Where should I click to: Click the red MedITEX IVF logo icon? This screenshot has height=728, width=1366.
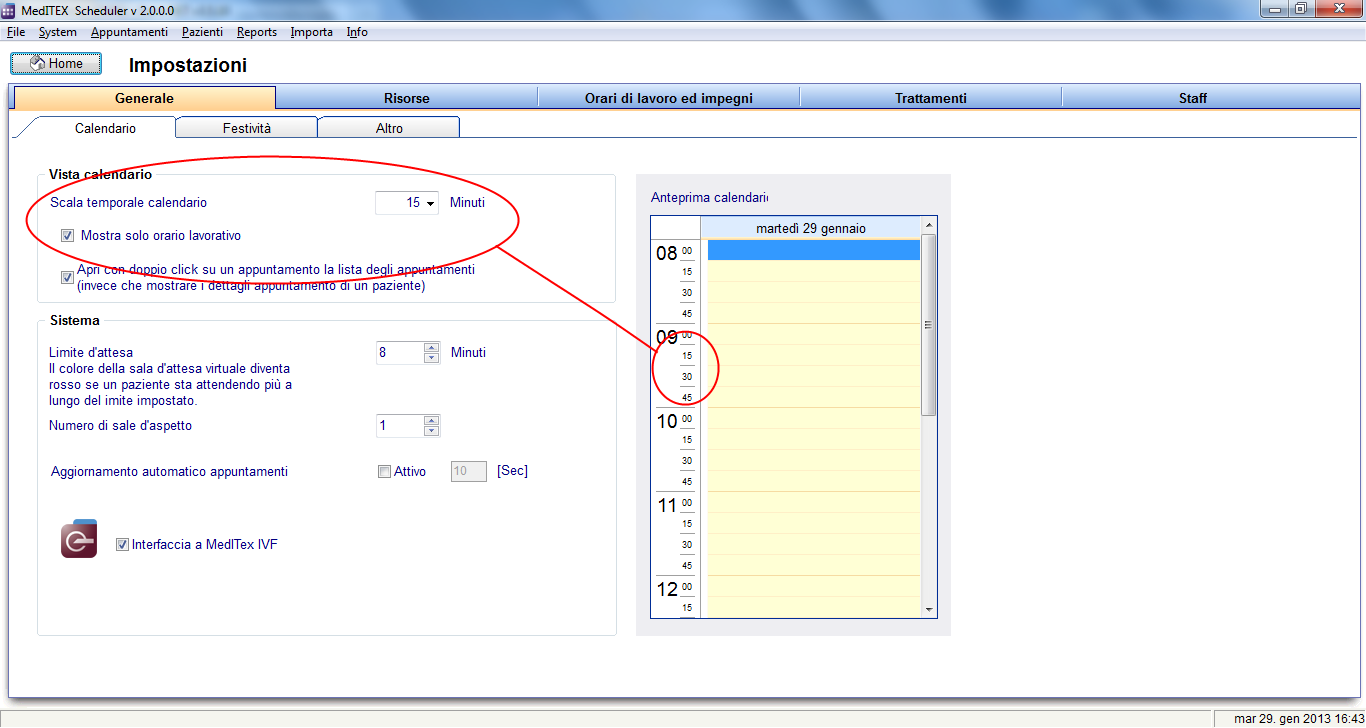pyautogui.click(x=79, y=538)
